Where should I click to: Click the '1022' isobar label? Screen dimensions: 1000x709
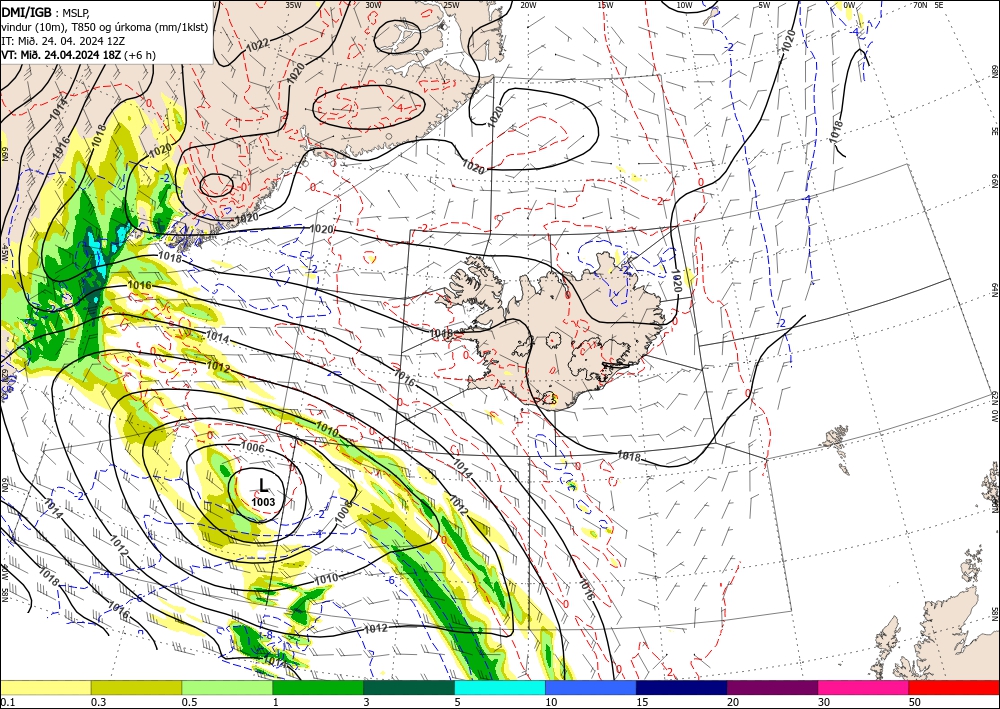(257, 45)
